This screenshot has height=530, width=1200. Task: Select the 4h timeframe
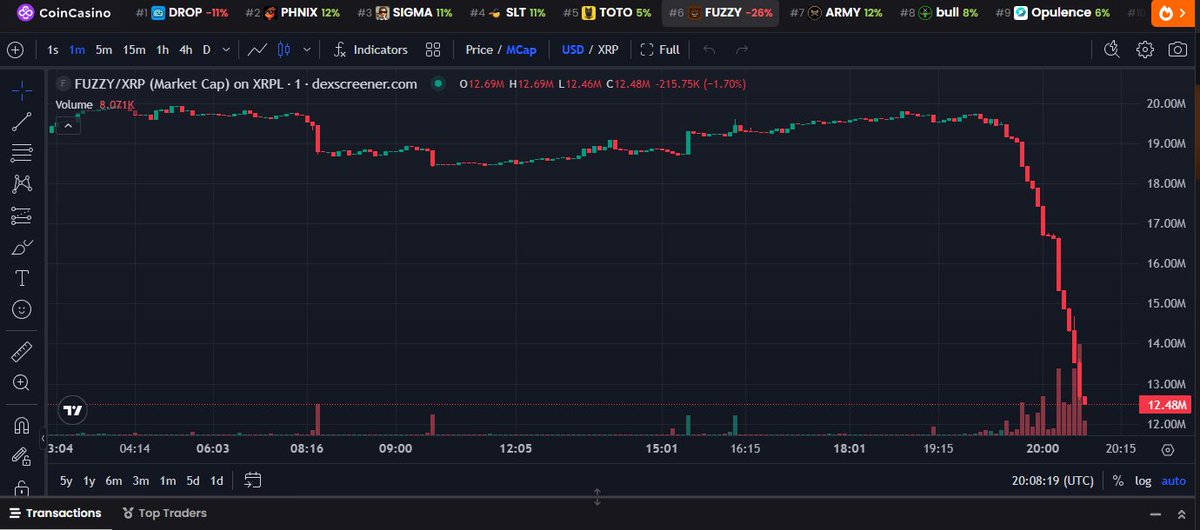[186, 49]
